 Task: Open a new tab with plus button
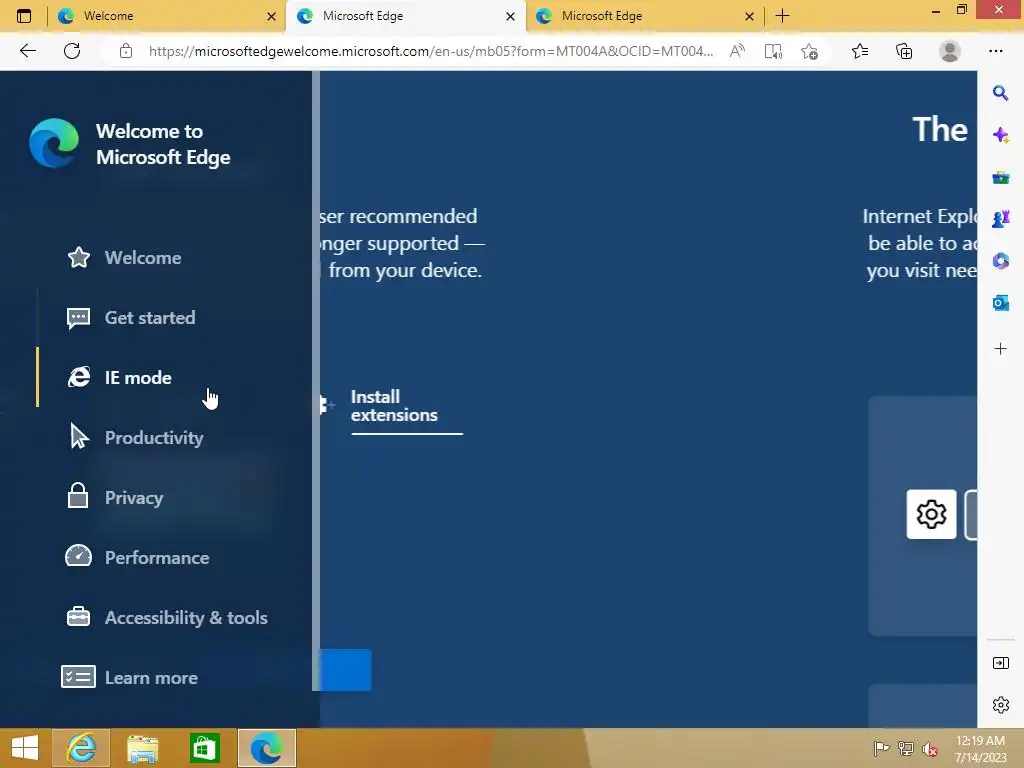click(782, 16)
